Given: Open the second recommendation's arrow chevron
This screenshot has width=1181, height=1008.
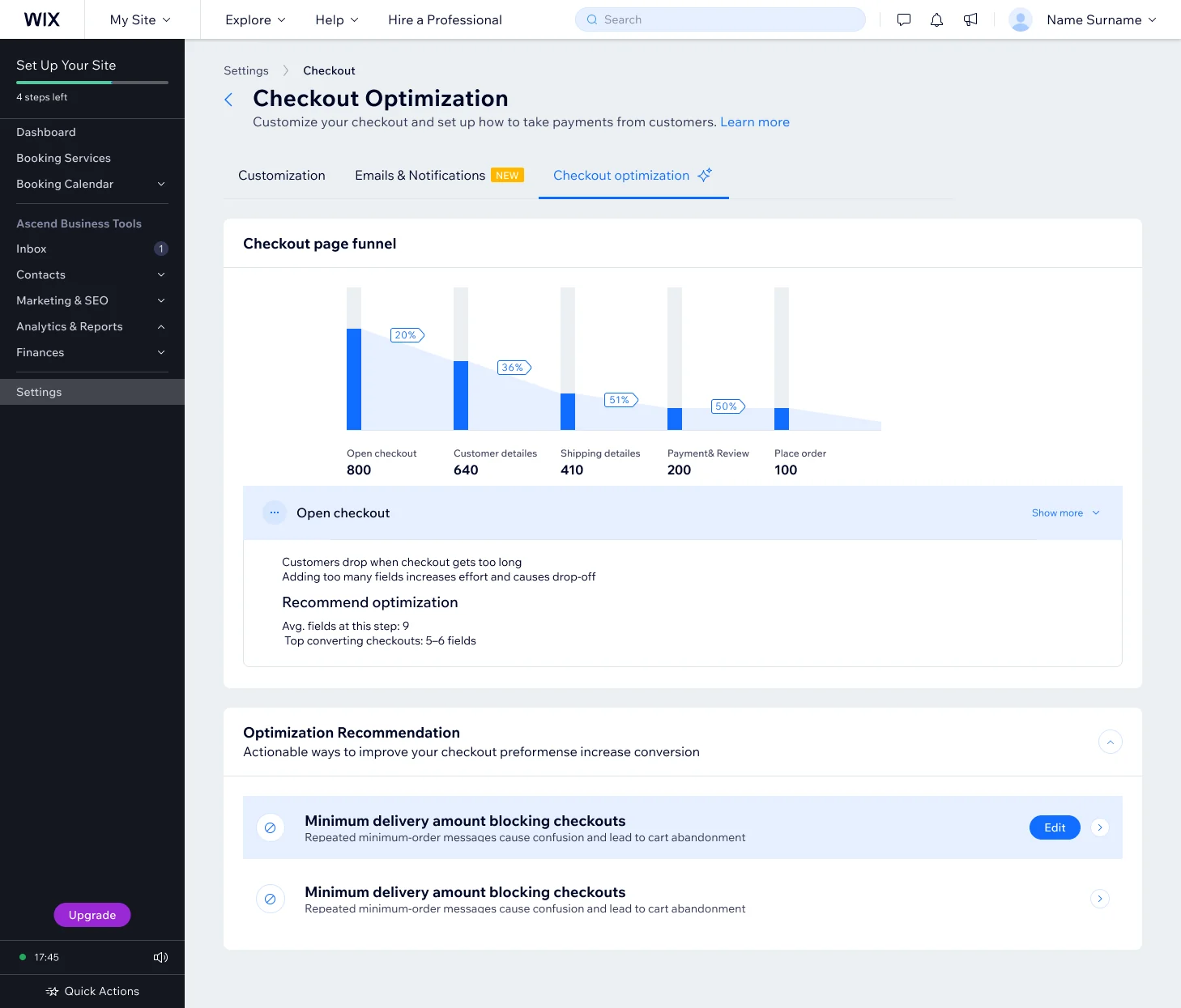Looking at the screenshot, I should [x=1100, y=899].
